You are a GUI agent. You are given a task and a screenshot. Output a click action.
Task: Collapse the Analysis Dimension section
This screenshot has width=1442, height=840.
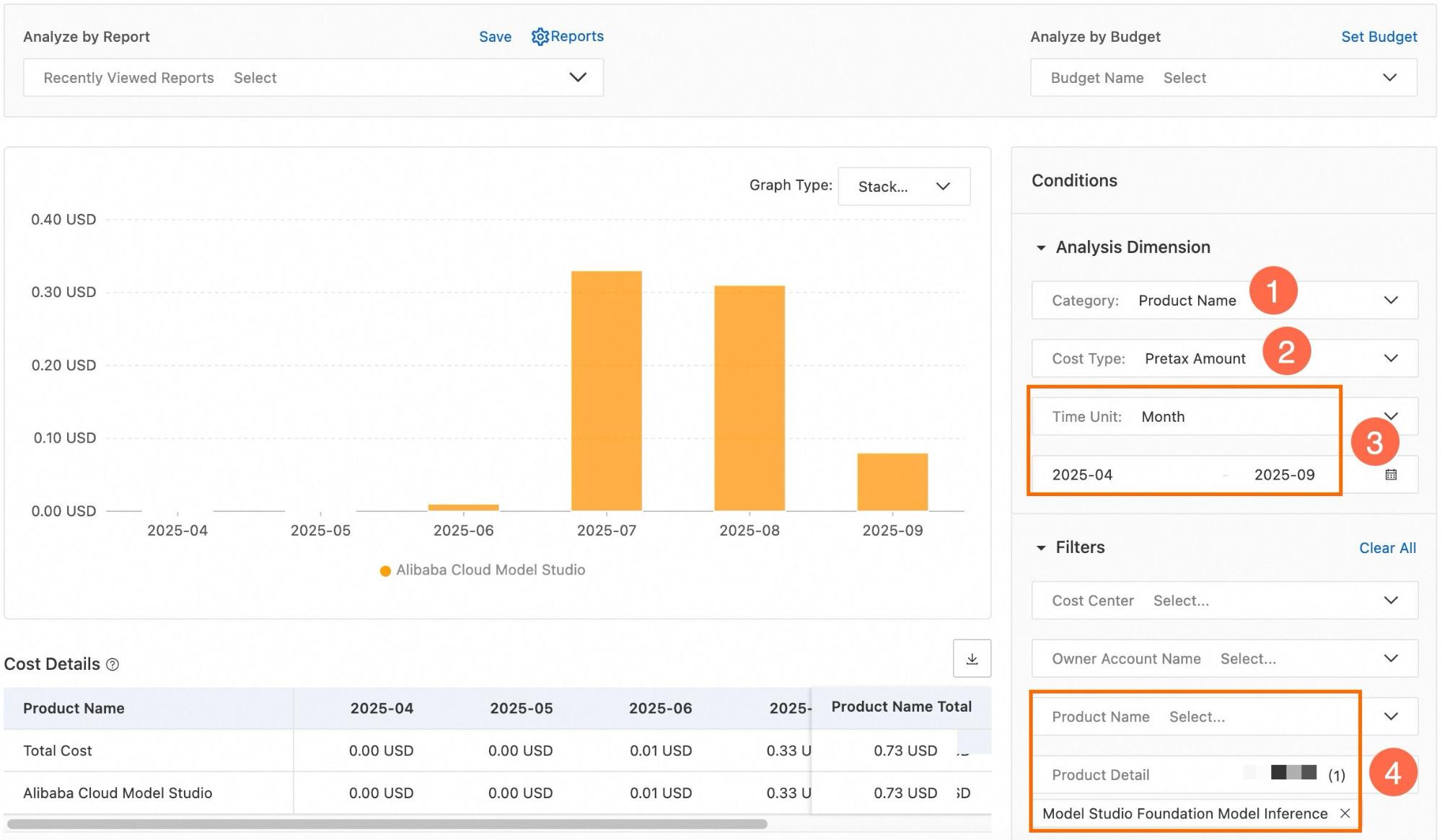coord(1040,247)
